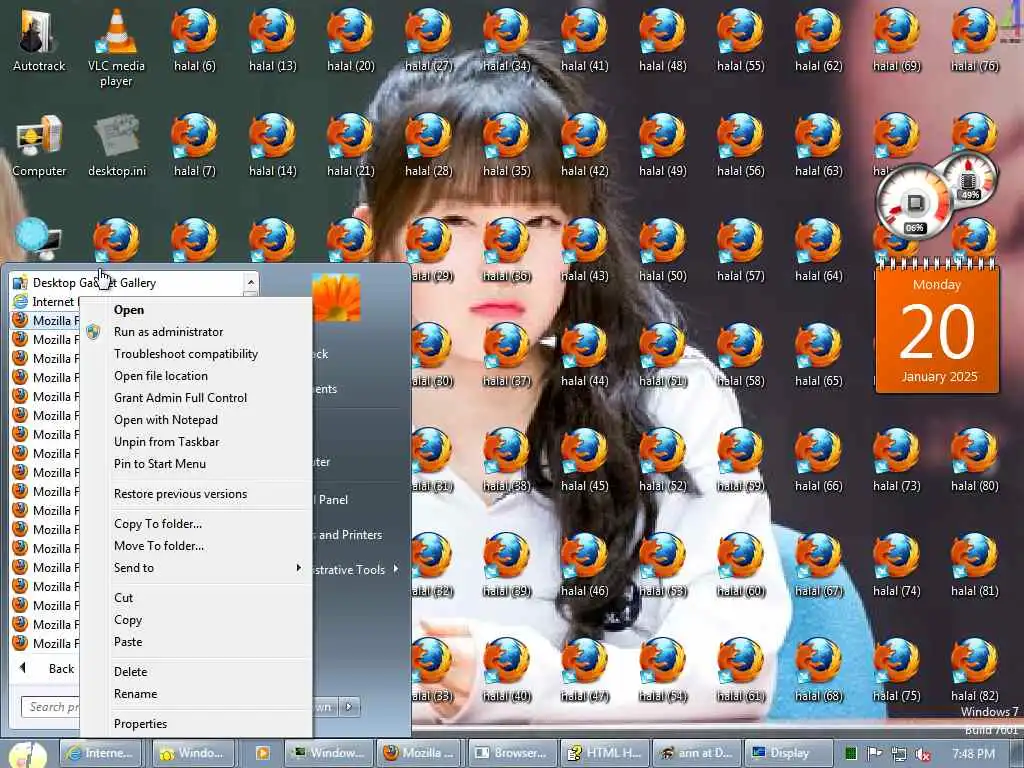Click the orange calendar gadget
Image resolution: width=1024 pixels, height=768 pixels.
(x=937, y=328)
